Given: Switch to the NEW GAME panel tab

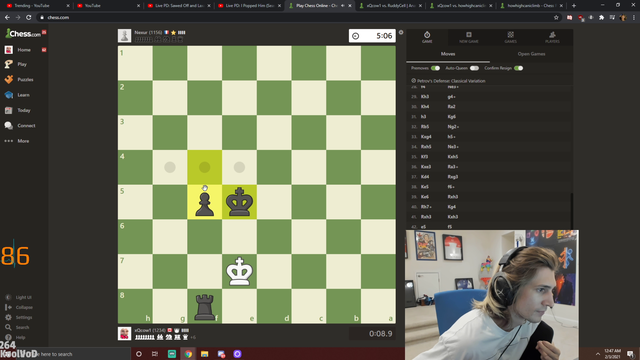Looking at the screenshot, I should [x=469, y=37].
